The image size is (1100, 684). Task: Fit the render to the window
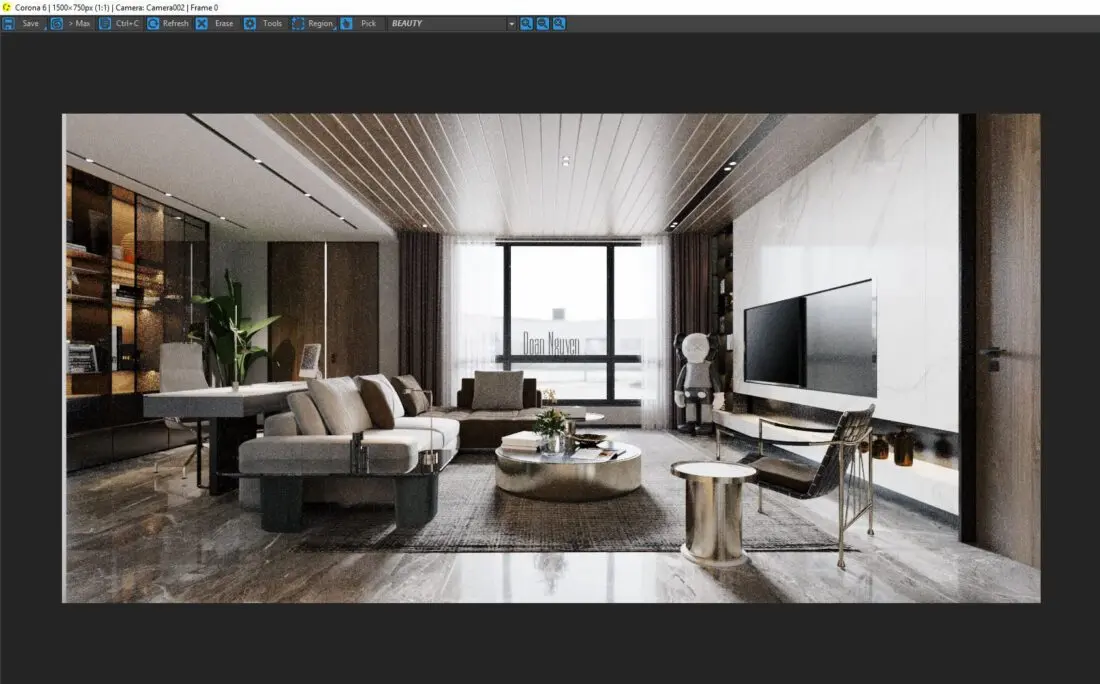pos(559,23)
